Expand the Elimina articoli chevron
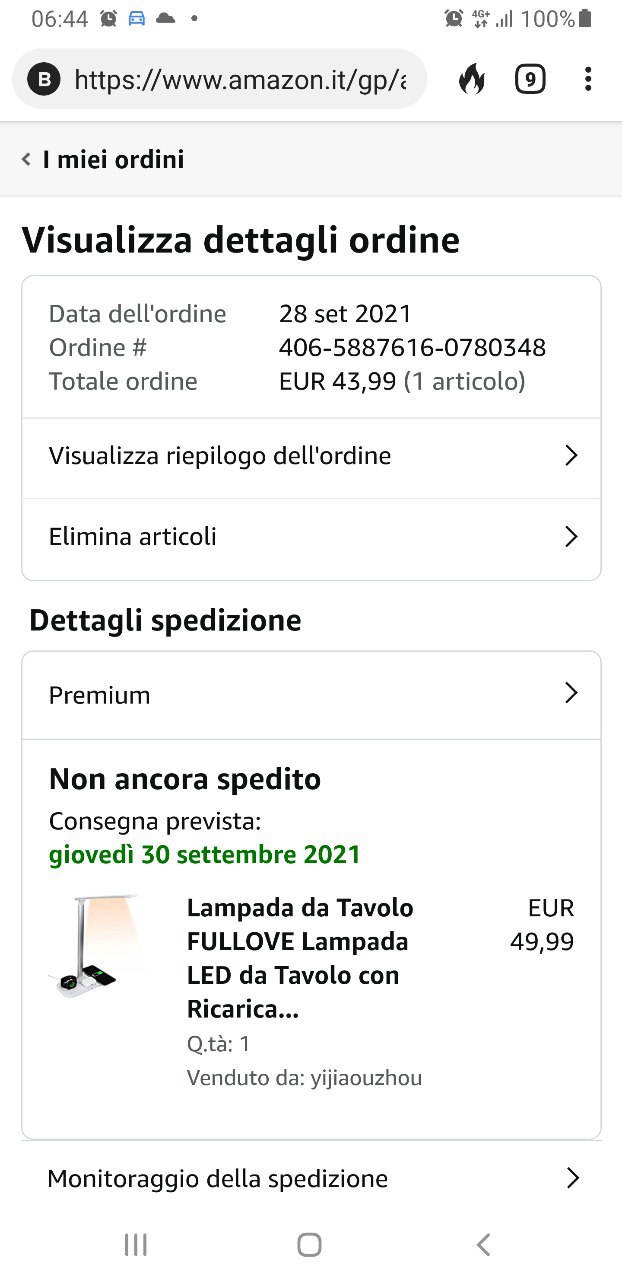The height and width of the screenshot is (1280, 622). tap(571, 537)
